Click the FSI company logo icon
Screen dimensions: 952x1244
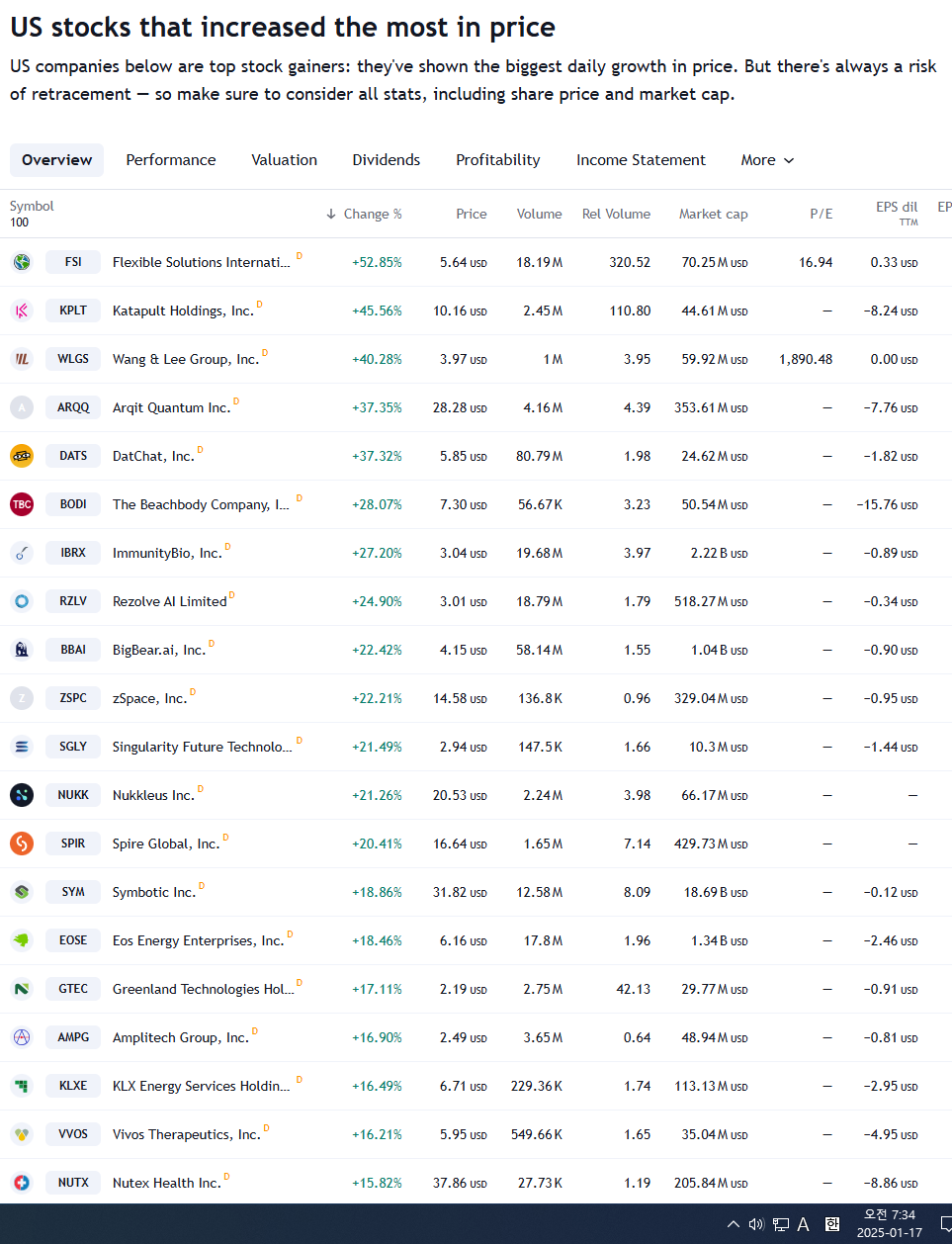pyautogui.click(x=22, y=262)
